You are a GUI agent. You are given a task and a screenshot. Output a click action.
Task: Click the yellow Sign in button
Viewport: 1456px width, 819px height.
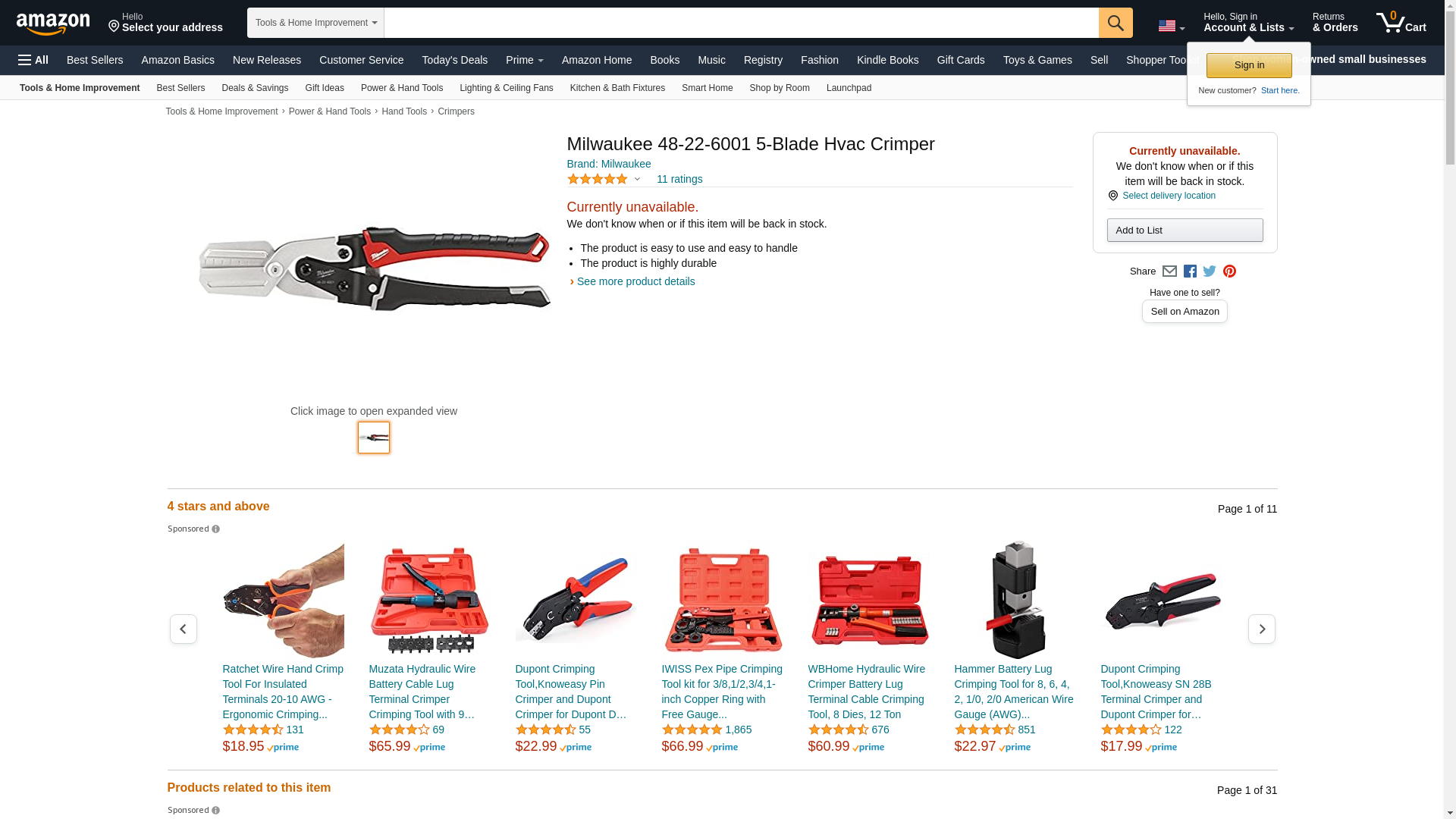click(1249, 65)
